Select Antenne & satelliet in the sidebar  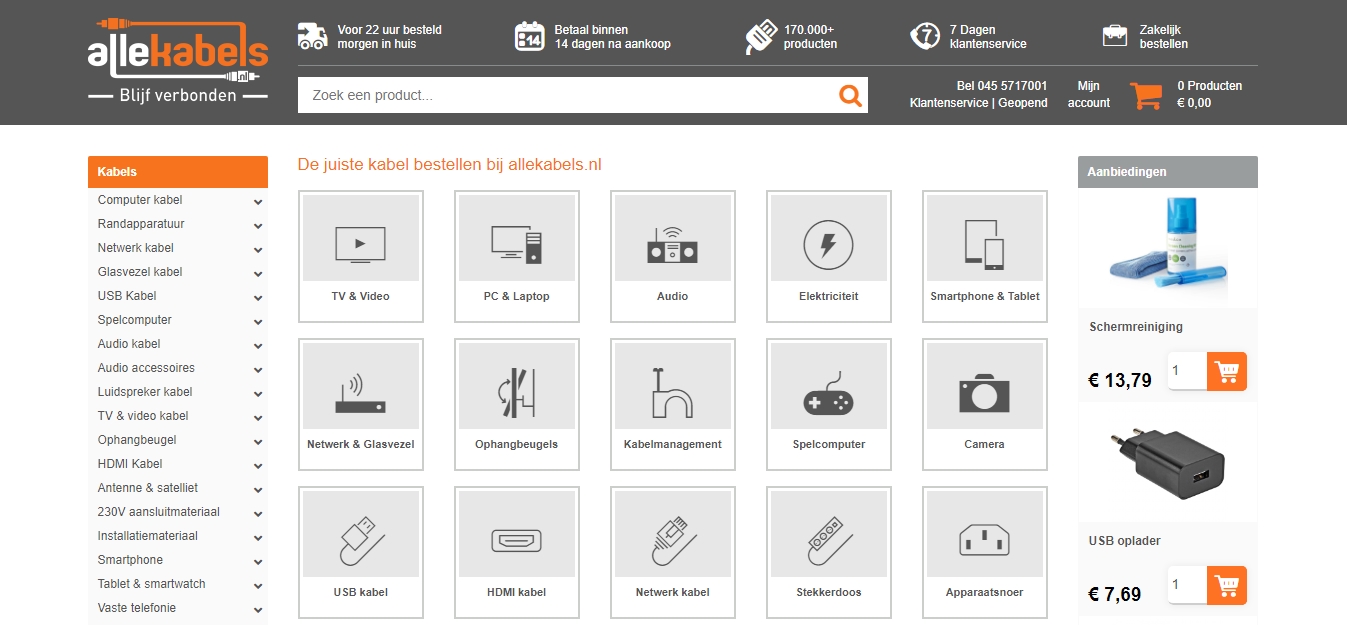tap(148, 488)
